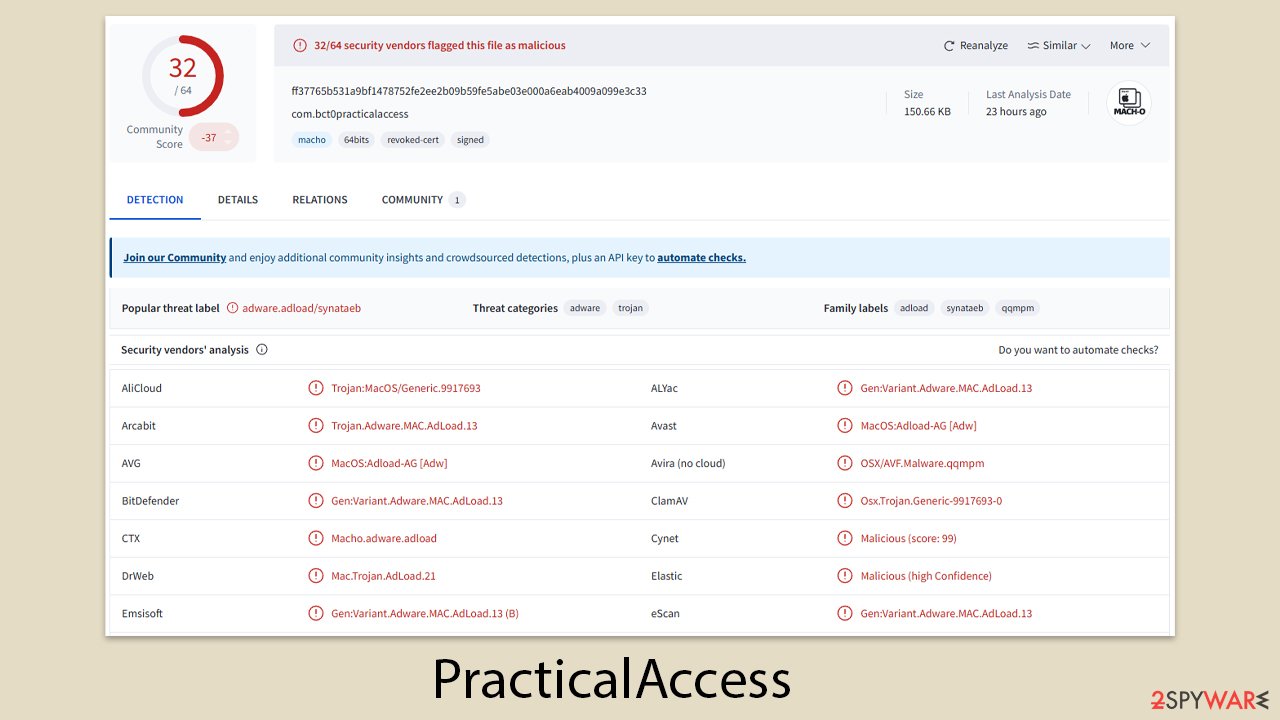Click Malicious (high Confidence) result
Image resolution: width=1280 pixels, height=720 pixels.
[x=926, y=576]
